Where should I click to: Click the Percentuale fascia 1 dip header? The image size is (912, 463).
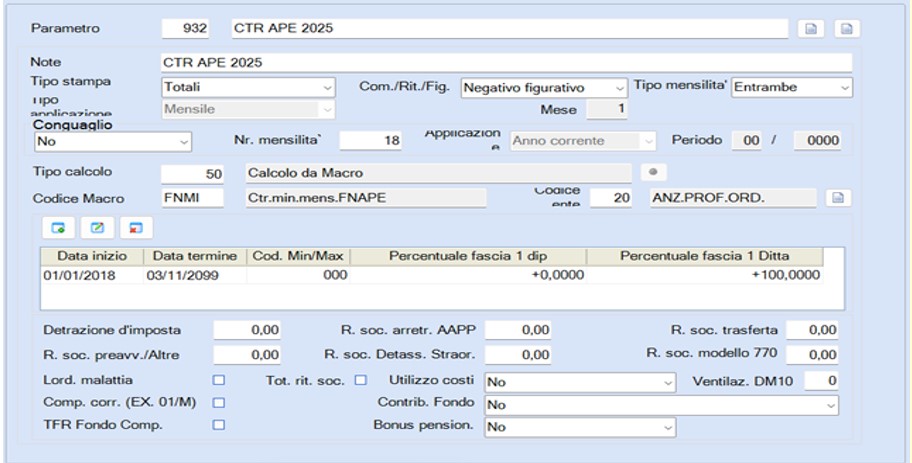click(468, 257)
